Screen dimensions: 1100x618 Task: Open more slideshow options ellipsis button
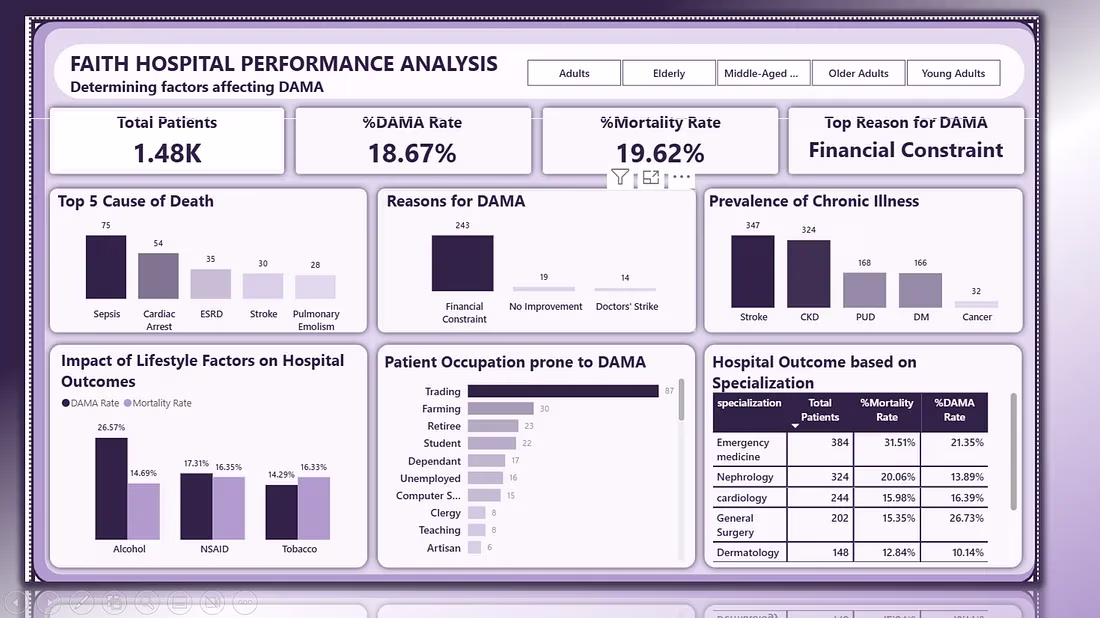point(245,602)
